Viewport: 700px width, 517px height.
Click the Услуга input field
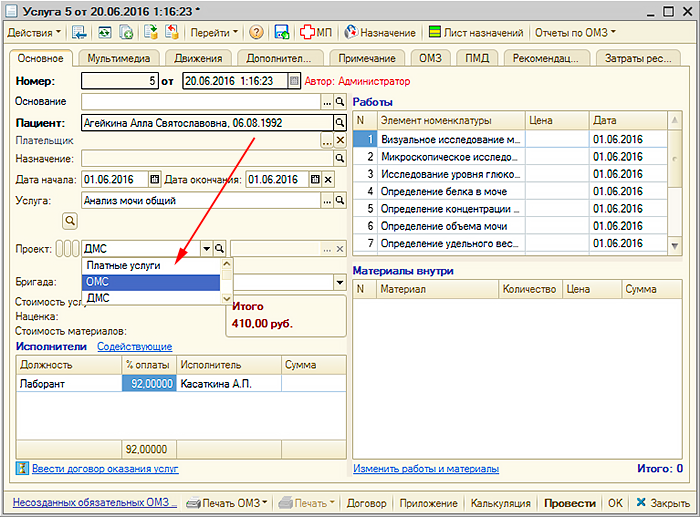pos(200,201)
